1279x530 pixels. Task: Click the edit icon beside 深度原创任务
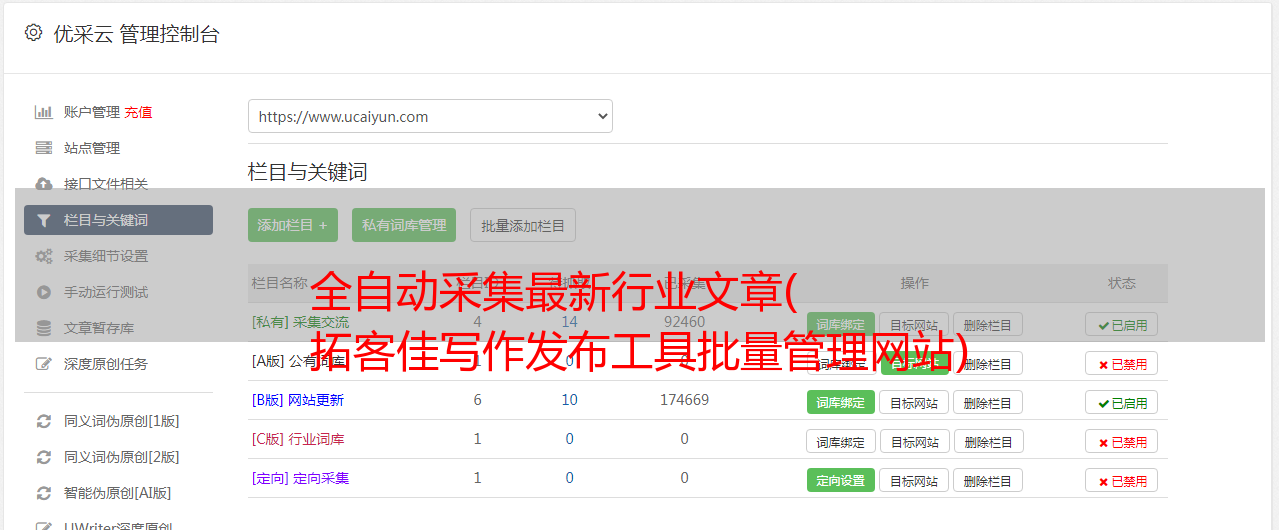click(x=43, y=364)
